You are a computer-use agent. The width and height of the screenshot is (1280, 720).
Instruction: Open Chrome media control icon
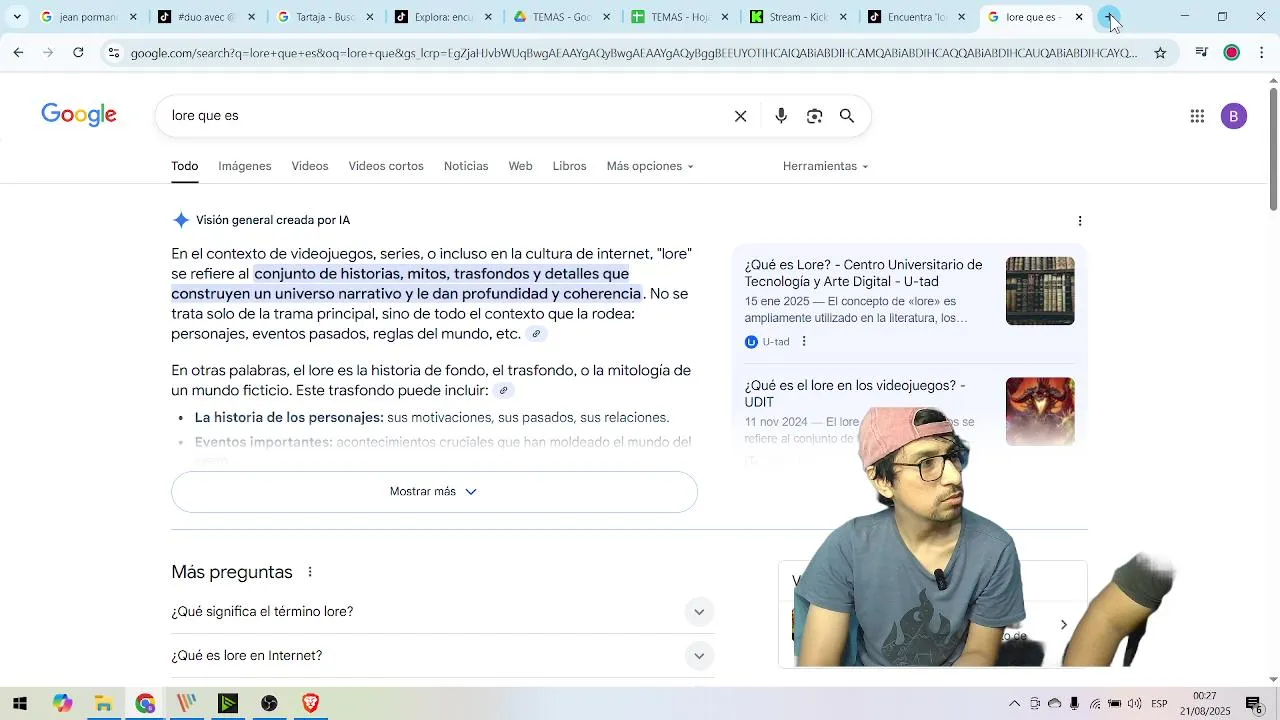pos(1202,53)
